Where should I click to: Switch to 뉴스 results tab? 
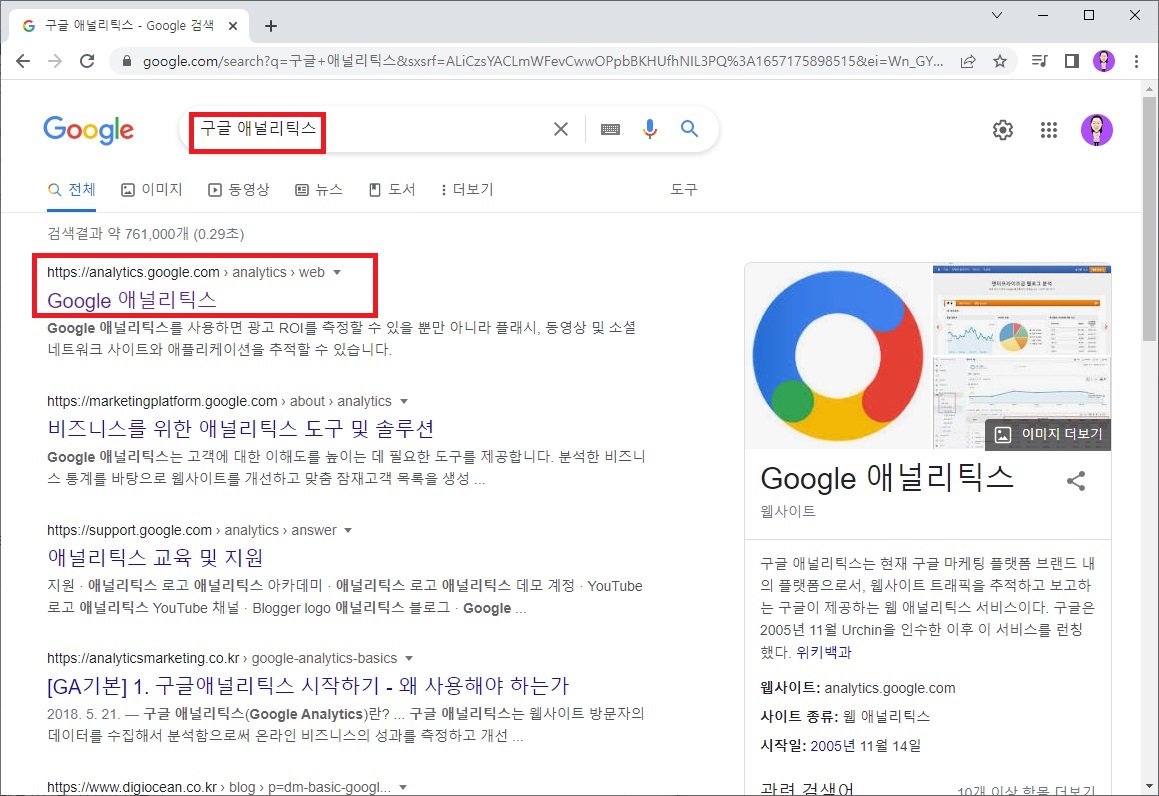(x=319, y=190)
